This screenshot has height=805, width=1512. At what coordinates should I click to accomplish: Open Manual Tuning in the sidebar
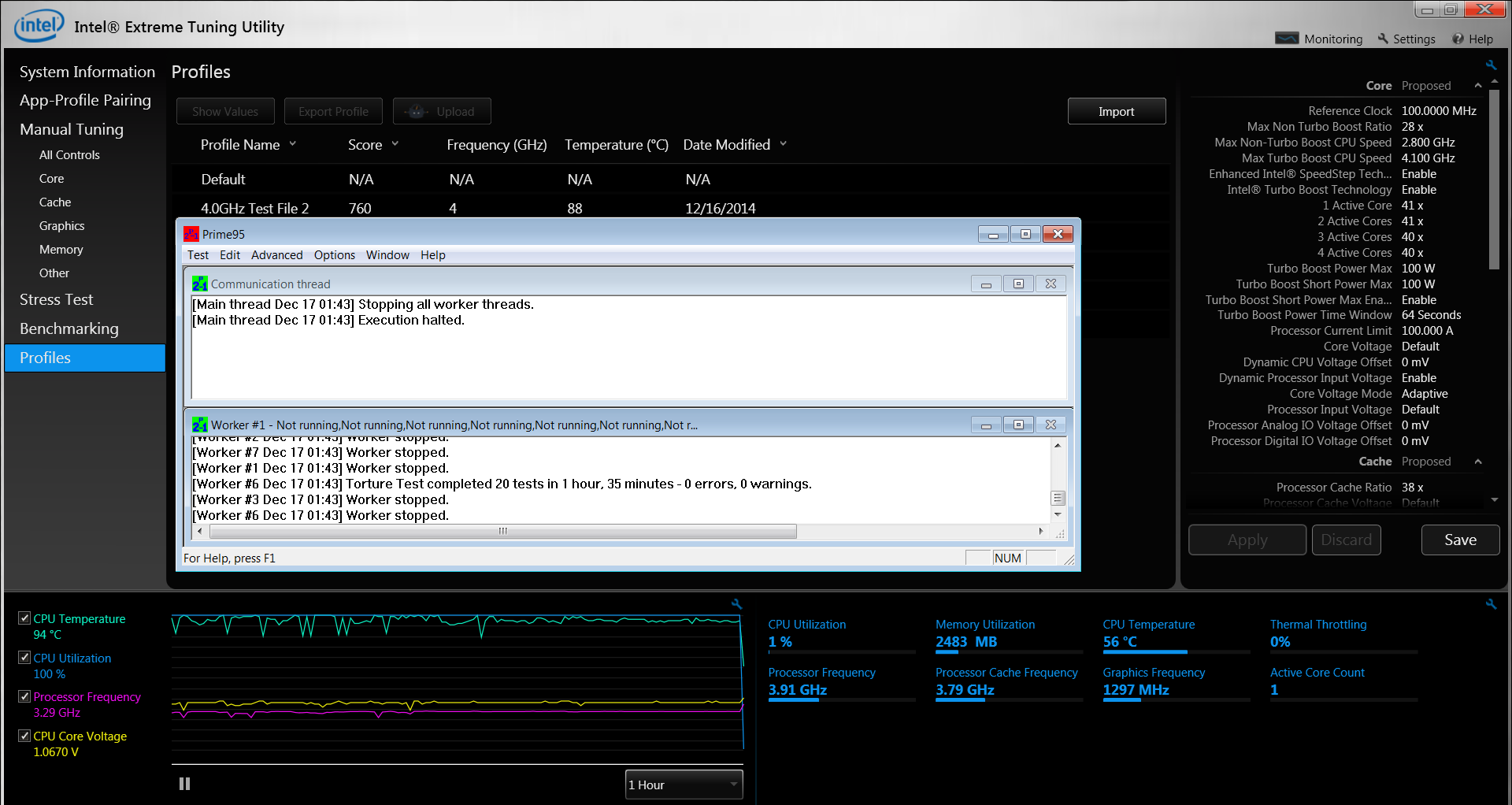(72, 129)
